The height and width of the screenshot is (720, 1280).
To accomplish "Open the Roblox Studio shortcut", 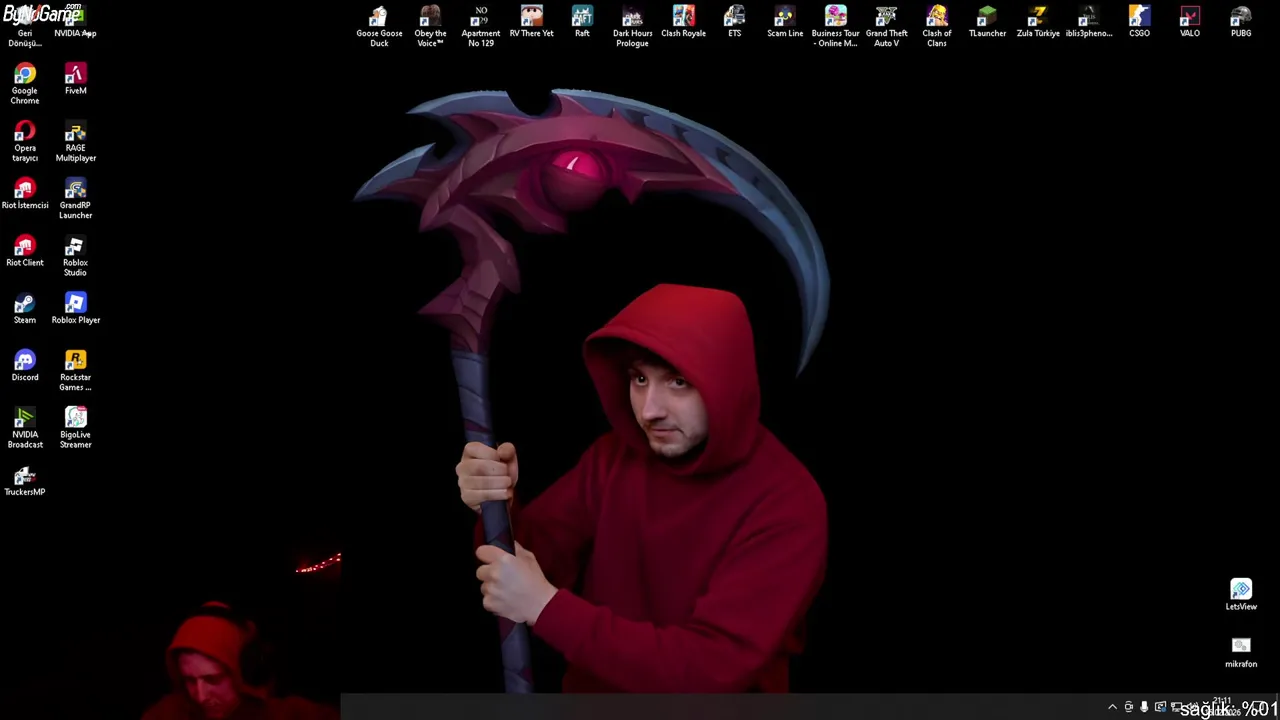I will coord(75,256).
